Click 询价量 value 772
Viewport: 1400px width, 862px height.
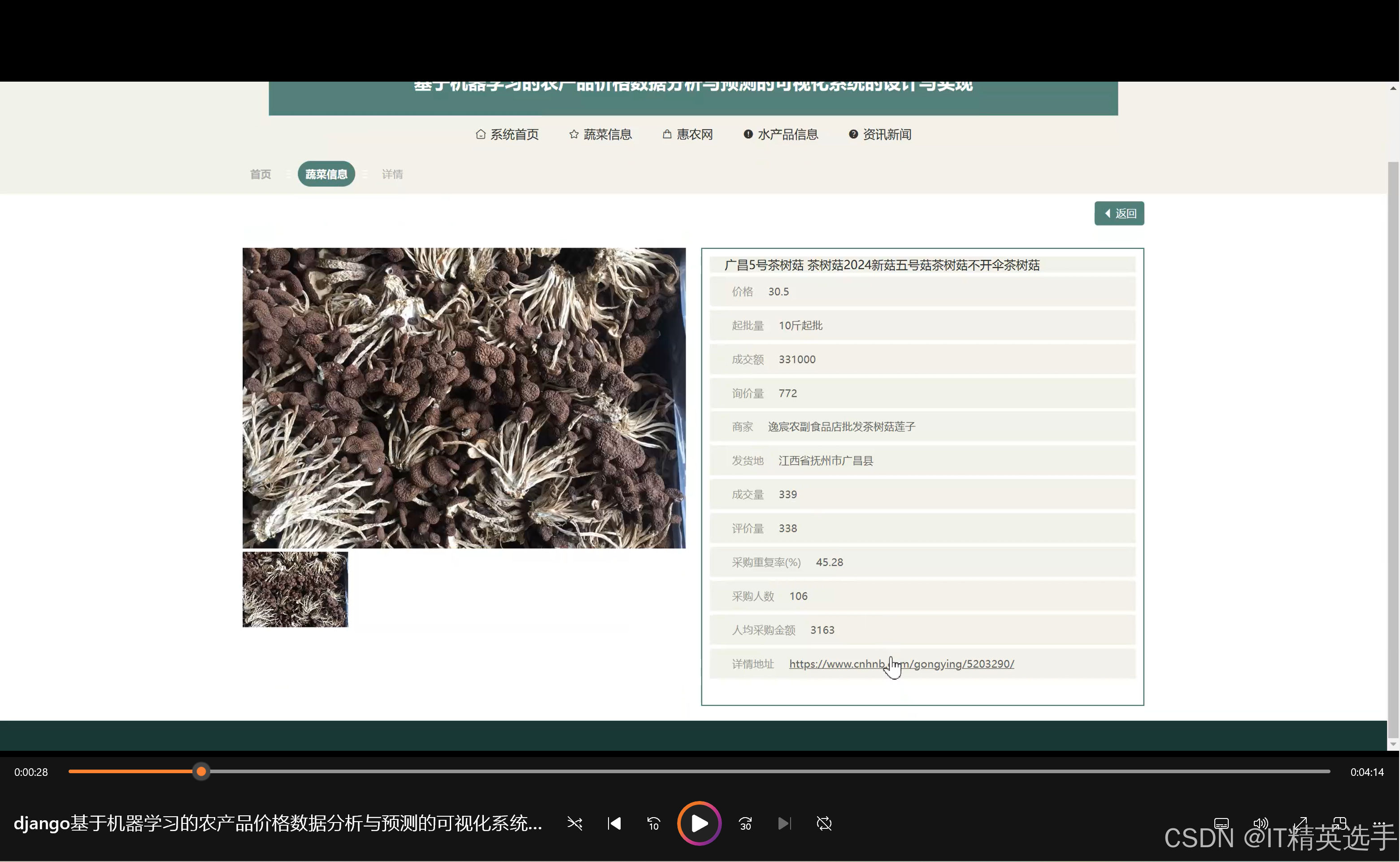click(x=788, y=393)
